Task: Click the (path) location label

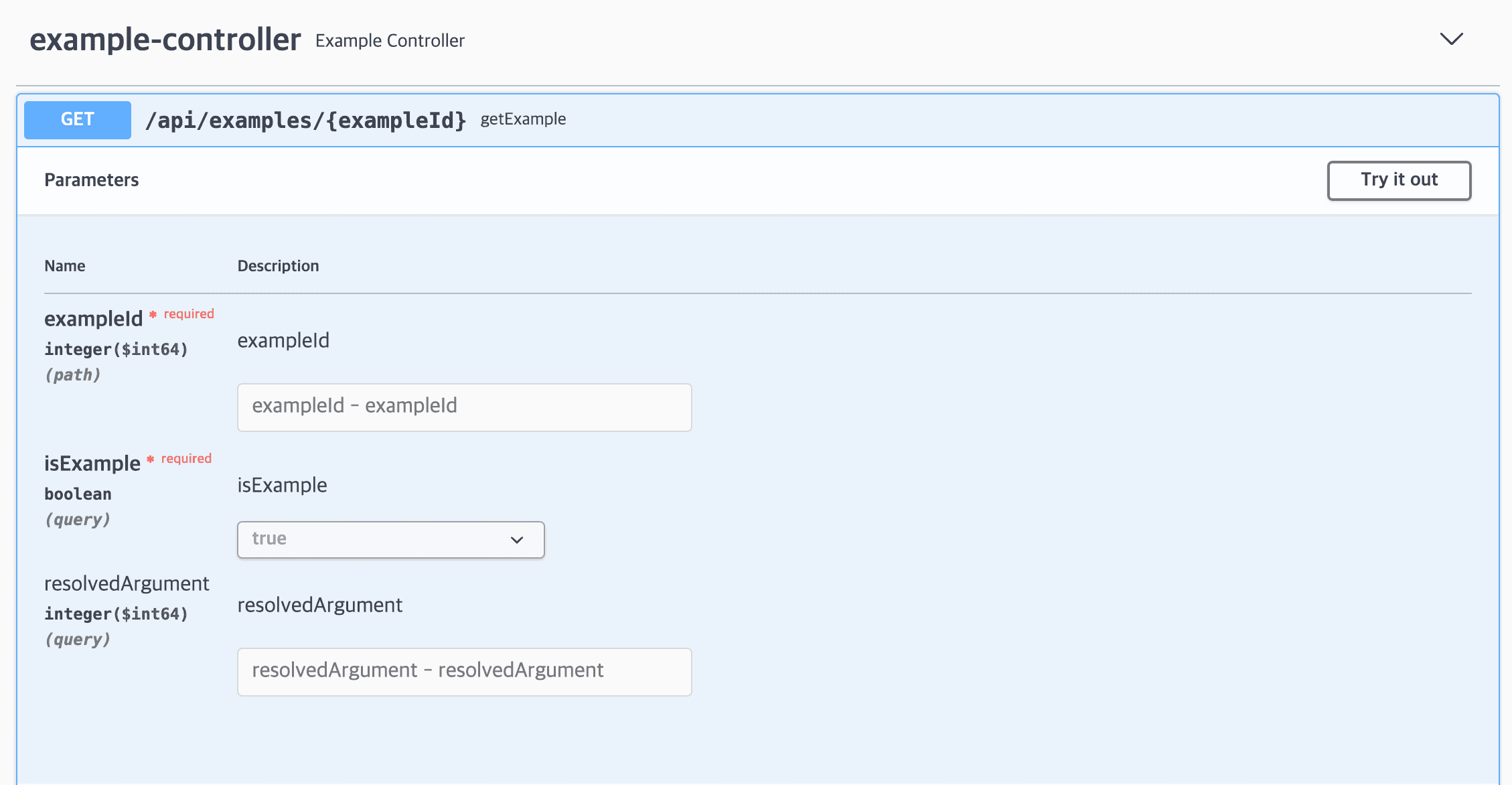Action: pos(73,375)
